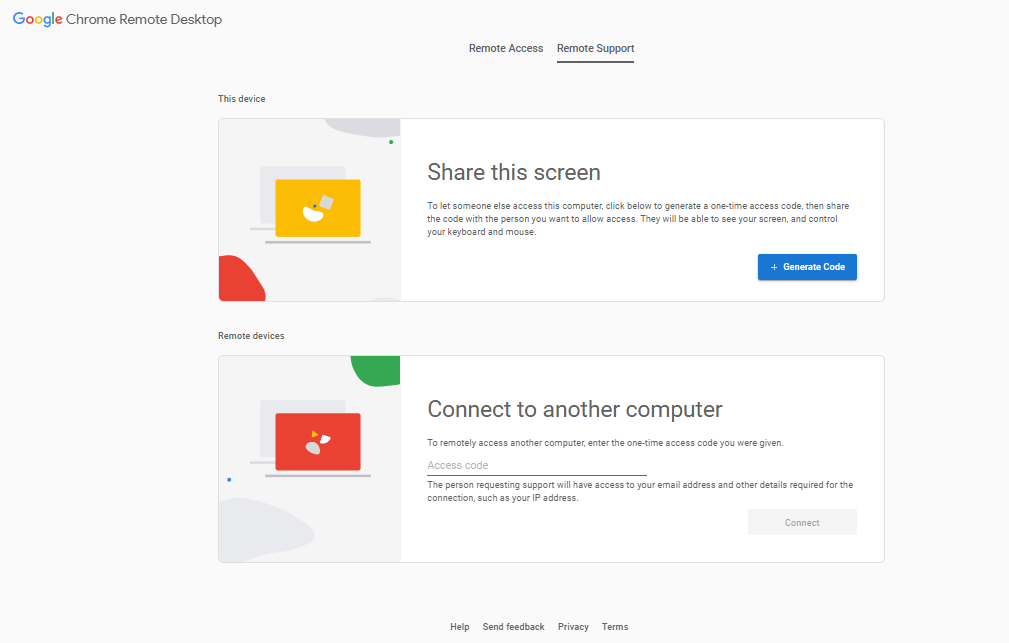1009x643 pixels.
Task: Open the Privacy link in the footer
Action: (573, 627)
